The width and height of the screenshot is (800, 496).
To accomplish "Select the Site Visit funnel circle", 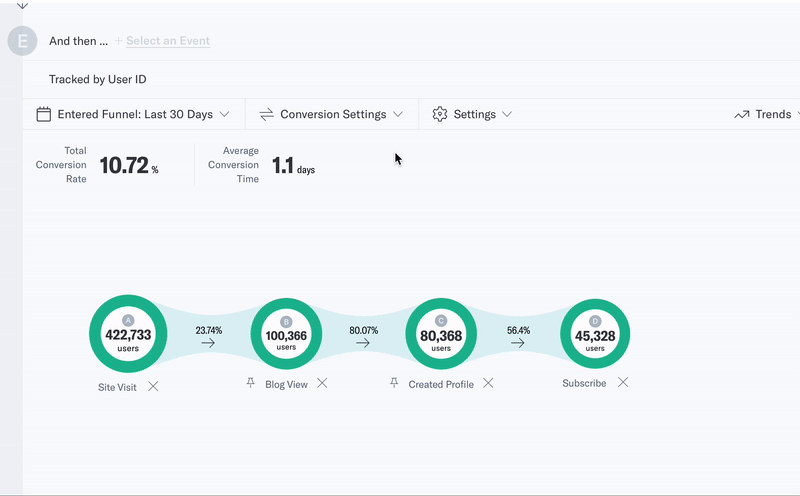I will pos(128,334).
